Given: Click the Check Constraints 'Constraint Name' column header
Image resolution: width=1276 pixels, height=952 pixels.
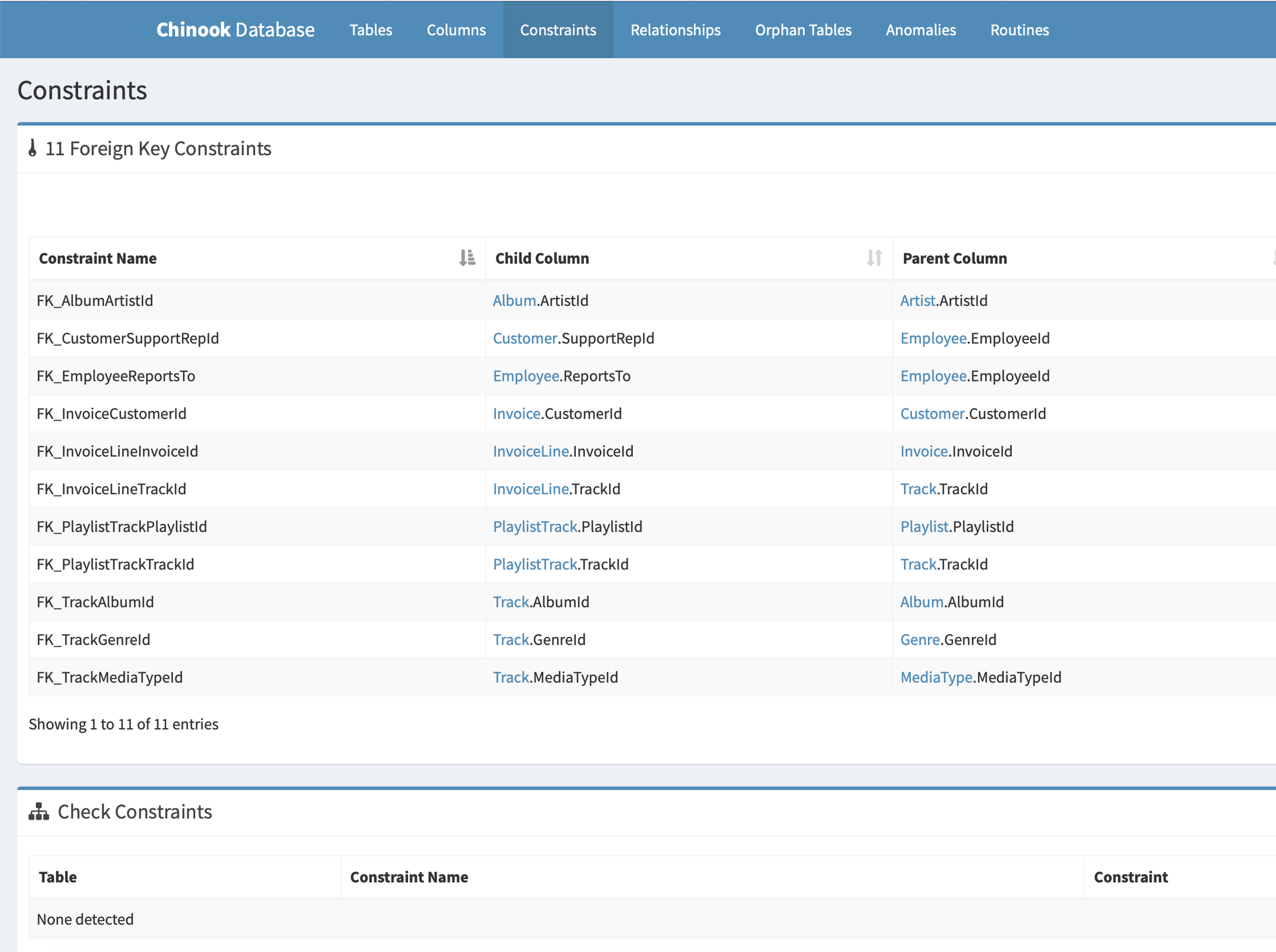Looking at the screenshot, I should point(712,877).
